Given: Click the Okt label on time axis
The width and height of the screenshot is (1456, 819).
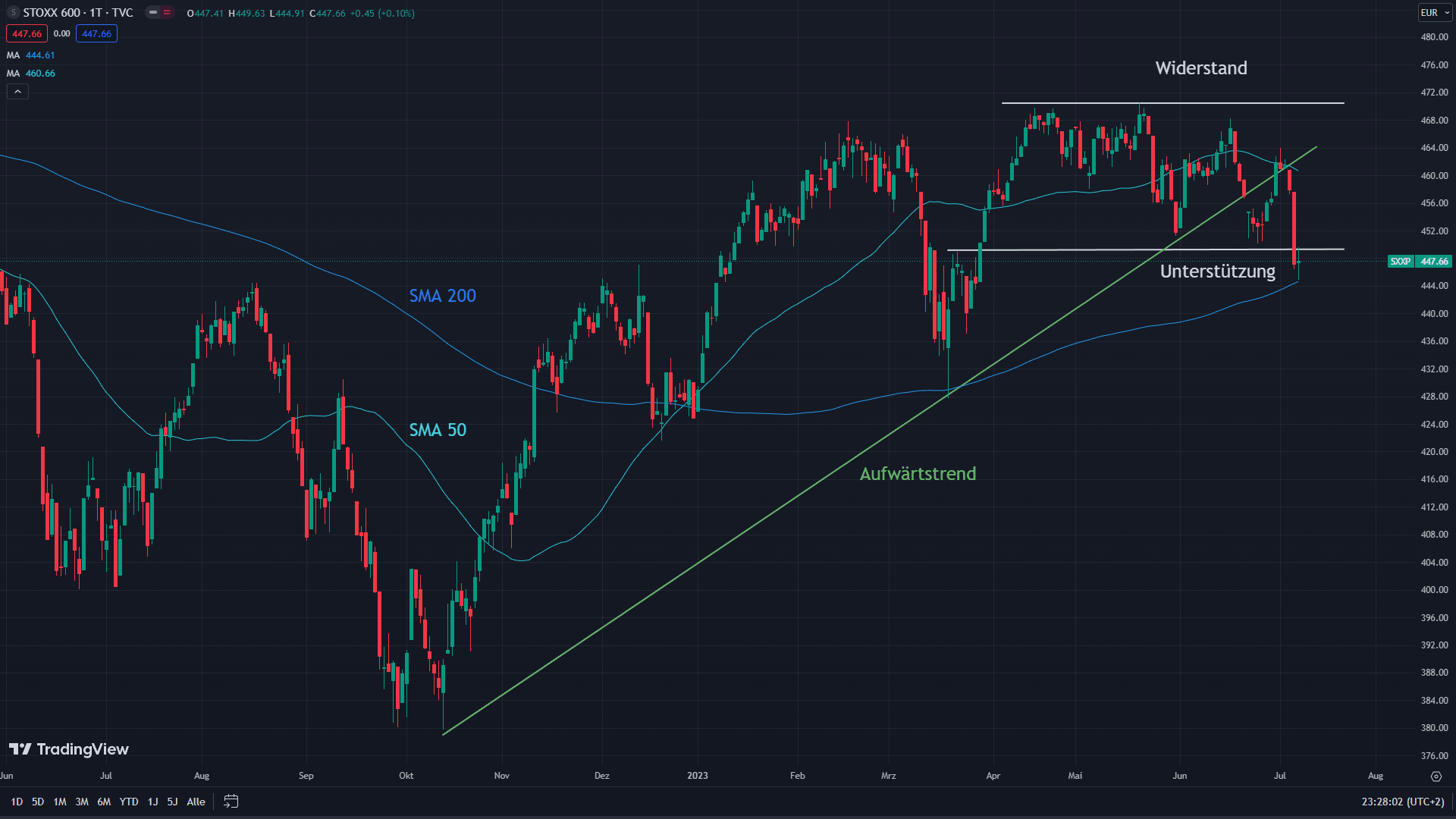Looking at the screenshot, I should 406,776.
